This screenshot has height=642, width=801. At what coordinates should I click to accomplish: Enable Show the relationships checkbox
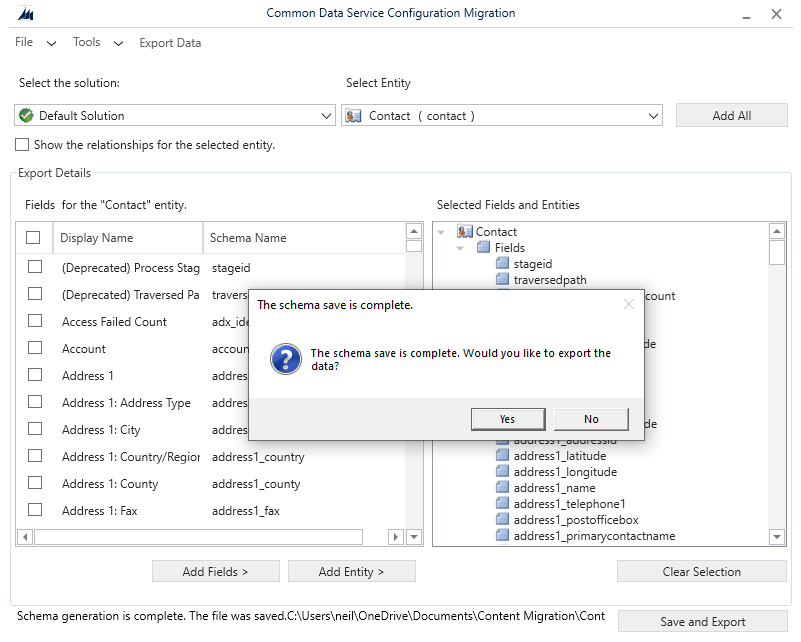[22, 145]
